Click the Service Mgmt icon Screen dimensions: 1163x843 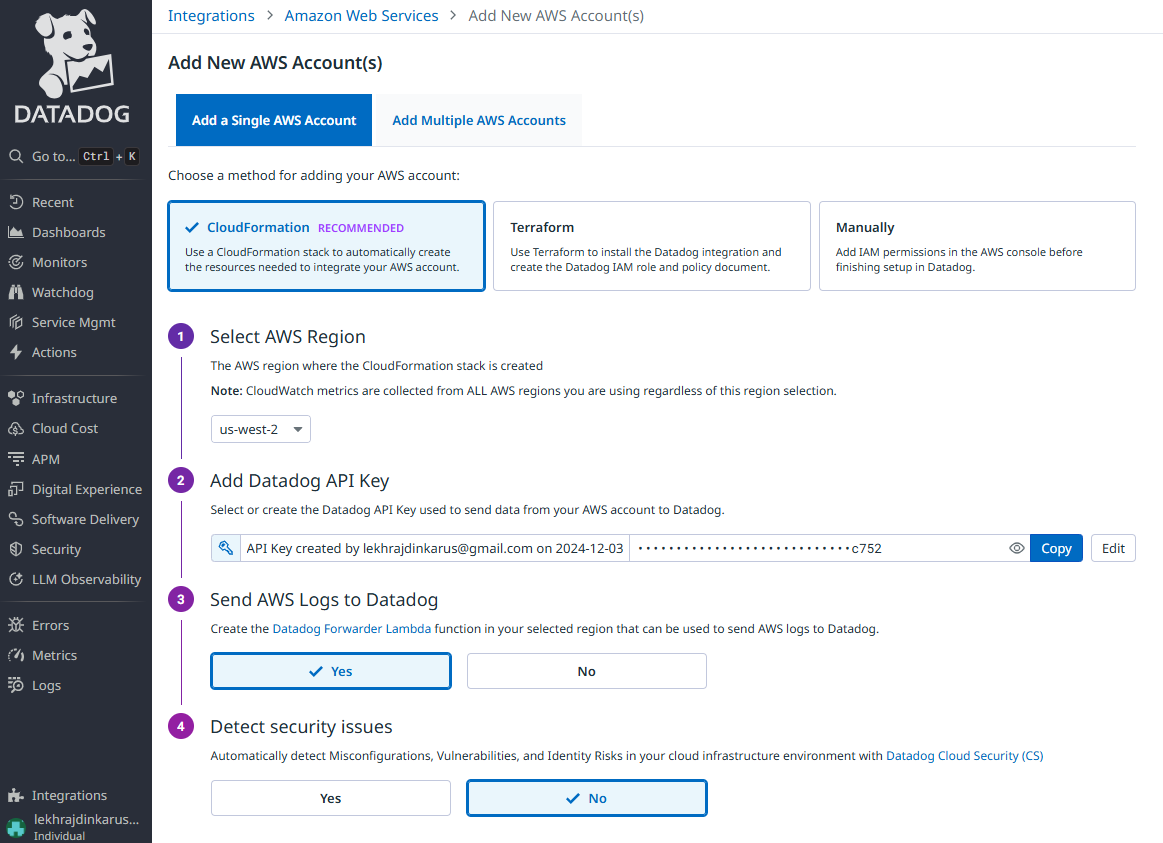pos(16,322)
